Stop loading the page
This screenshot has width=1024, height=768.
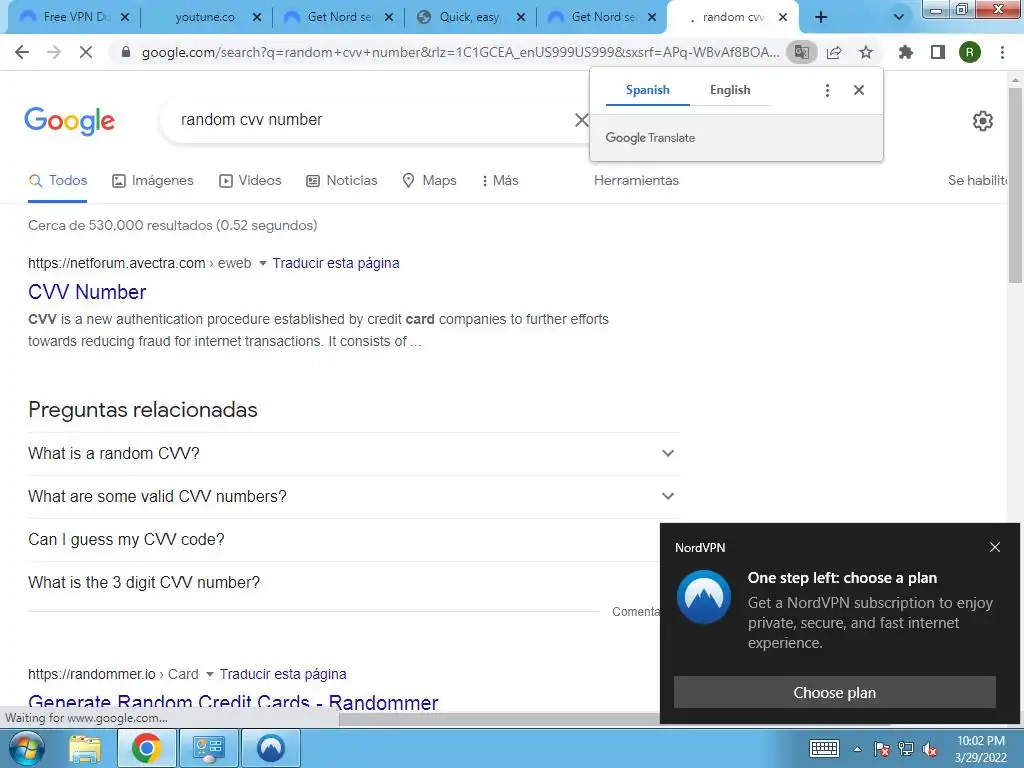(86, 52)
